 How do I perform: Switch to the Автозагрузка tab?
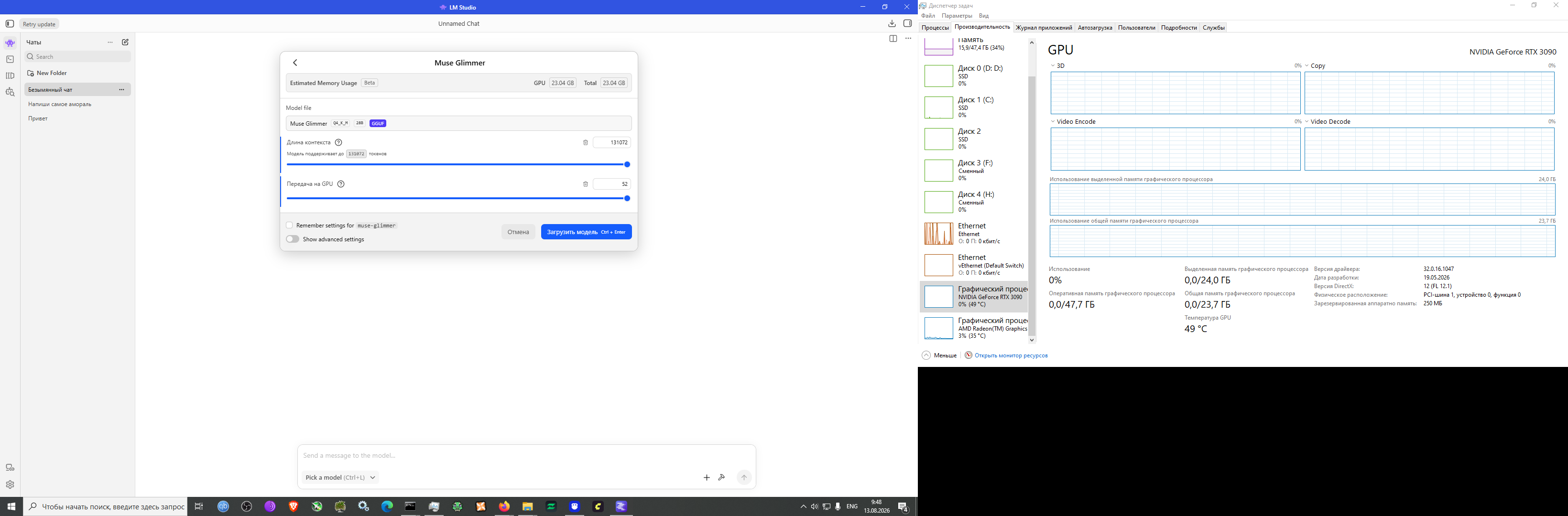pyautogui.click(x=1095, y=27)
